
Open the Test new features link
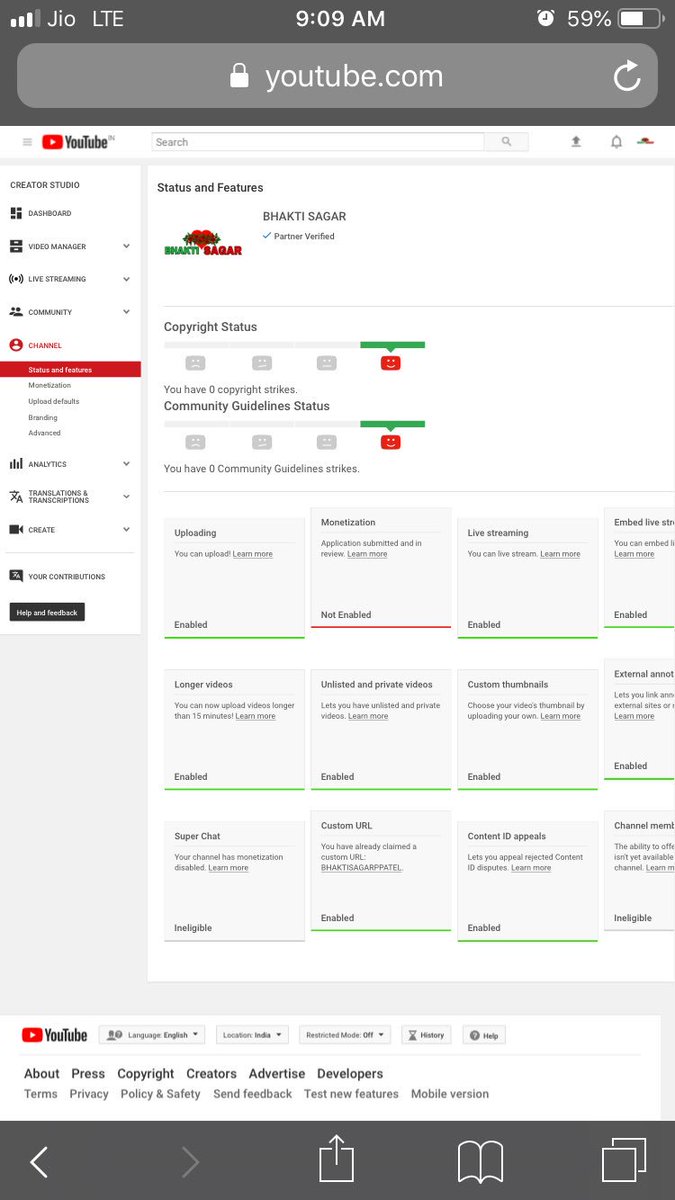(351, 1094)
